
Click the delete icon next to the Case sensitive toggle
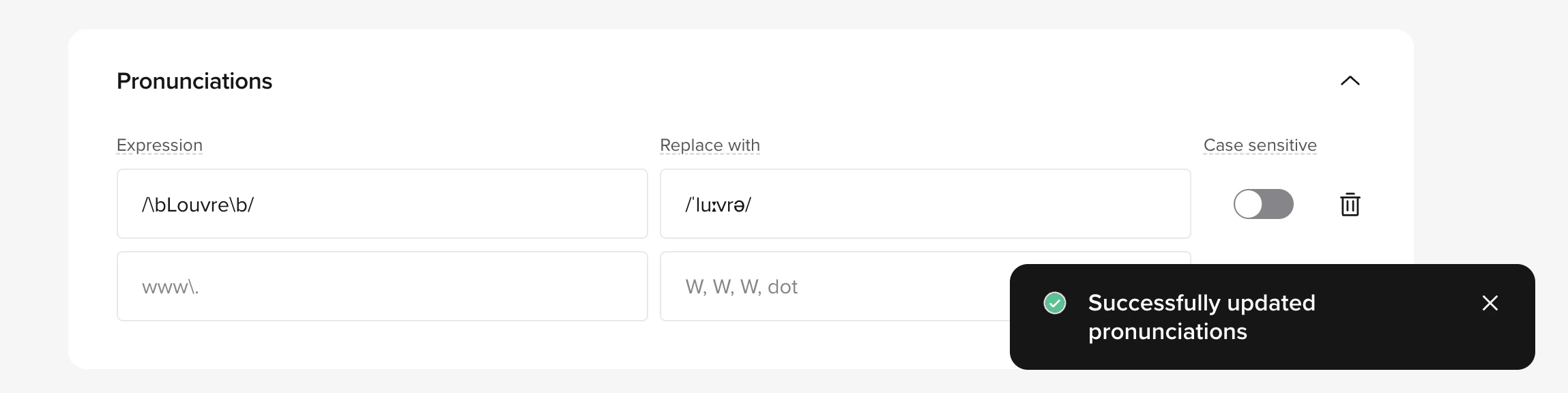(1350, 204)
